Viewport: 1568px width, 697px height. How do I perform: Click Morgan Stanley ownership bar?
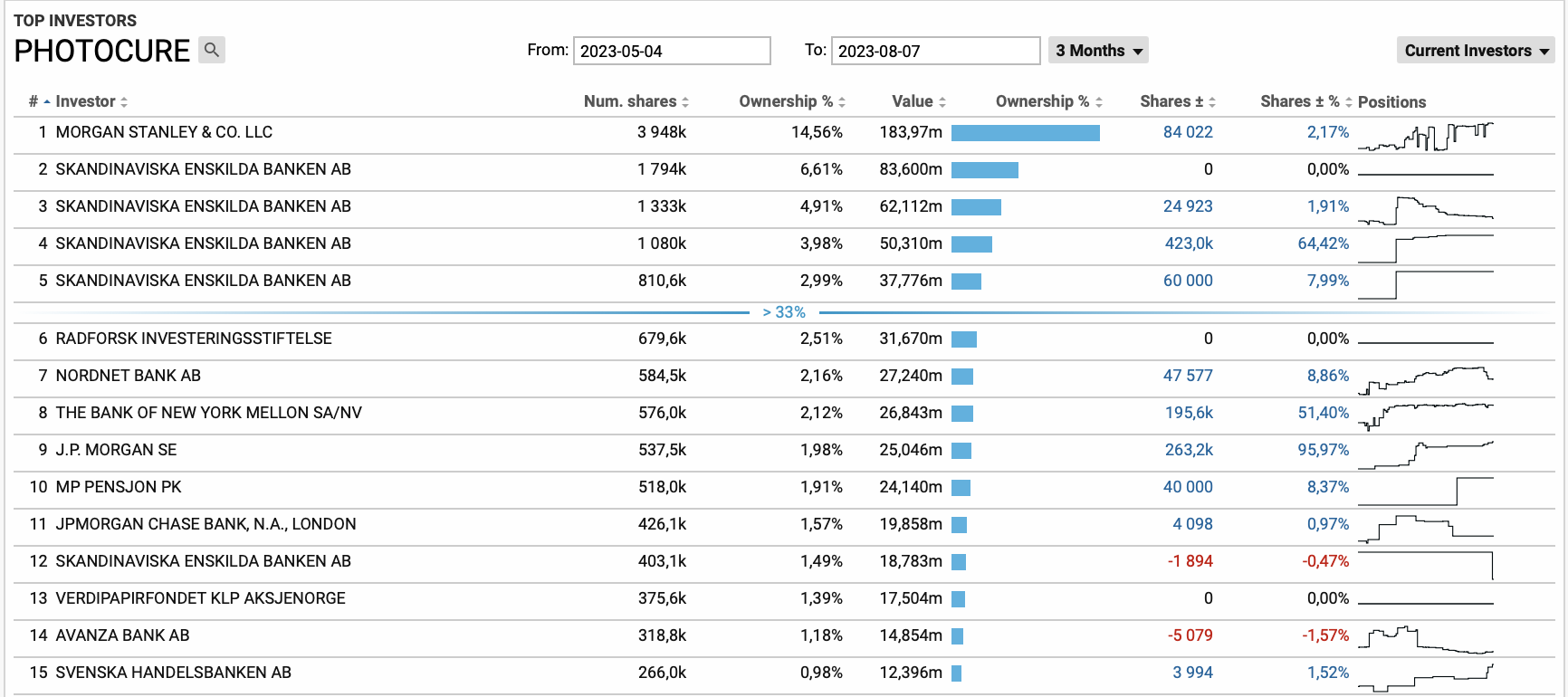pyautogui.click(x=1026, y=133)
